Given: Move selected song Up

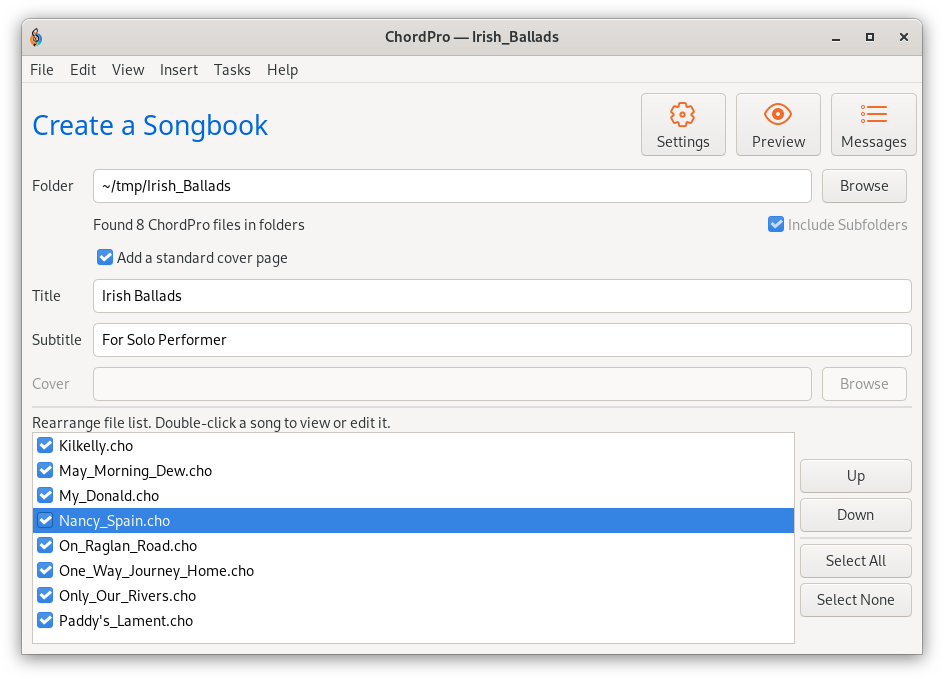Looking at the screenshot, I should coord(856,476).
